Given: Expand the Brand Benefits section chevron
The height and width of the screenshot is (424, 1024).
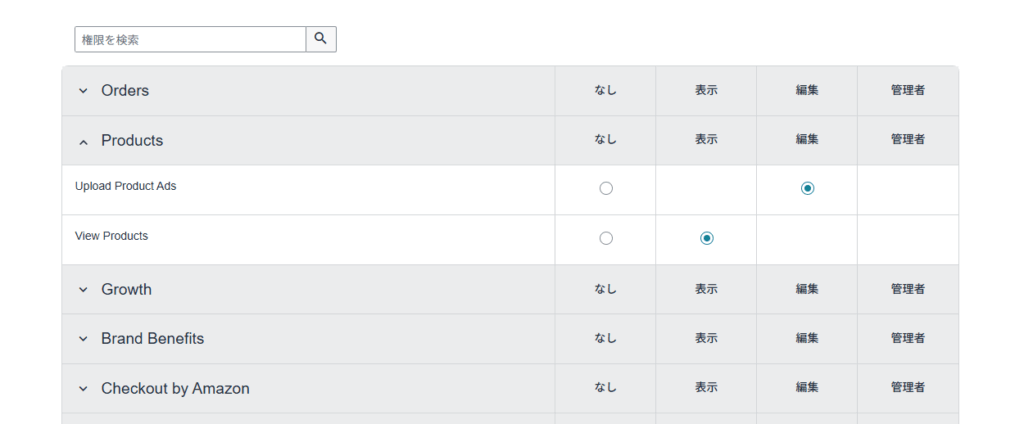Looking at the screenshot, I should pyautogui.click(x=83, y=339).
